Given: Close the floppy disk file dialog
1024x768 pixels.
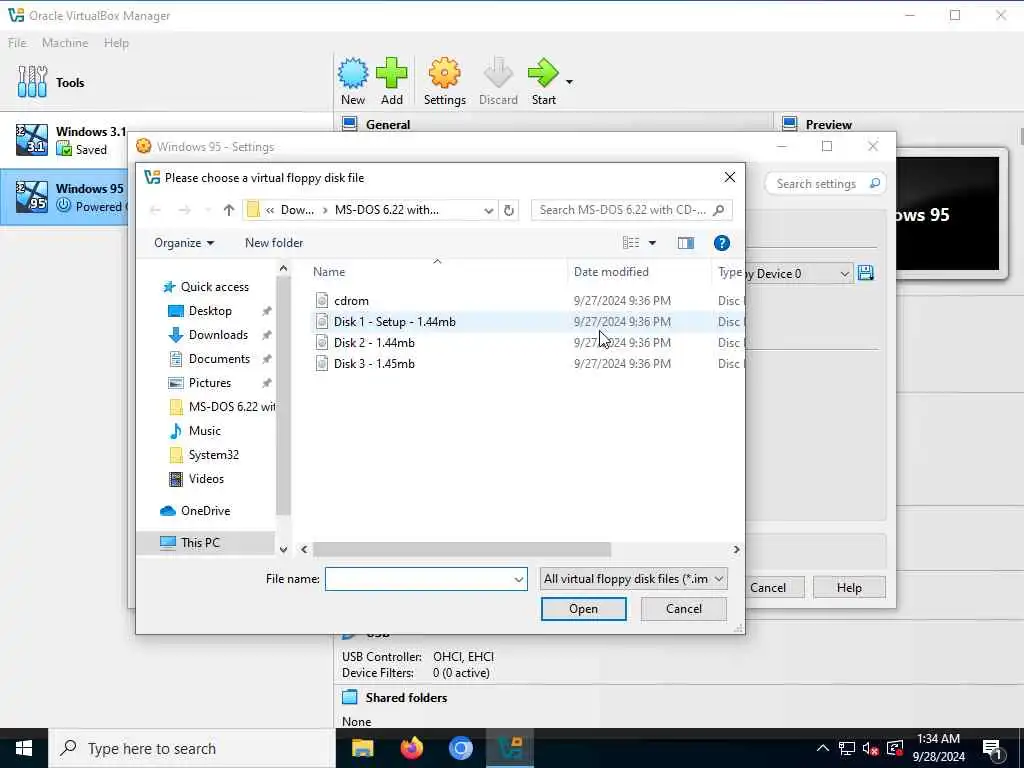Looking at the screenshot, I should [729, 177].
